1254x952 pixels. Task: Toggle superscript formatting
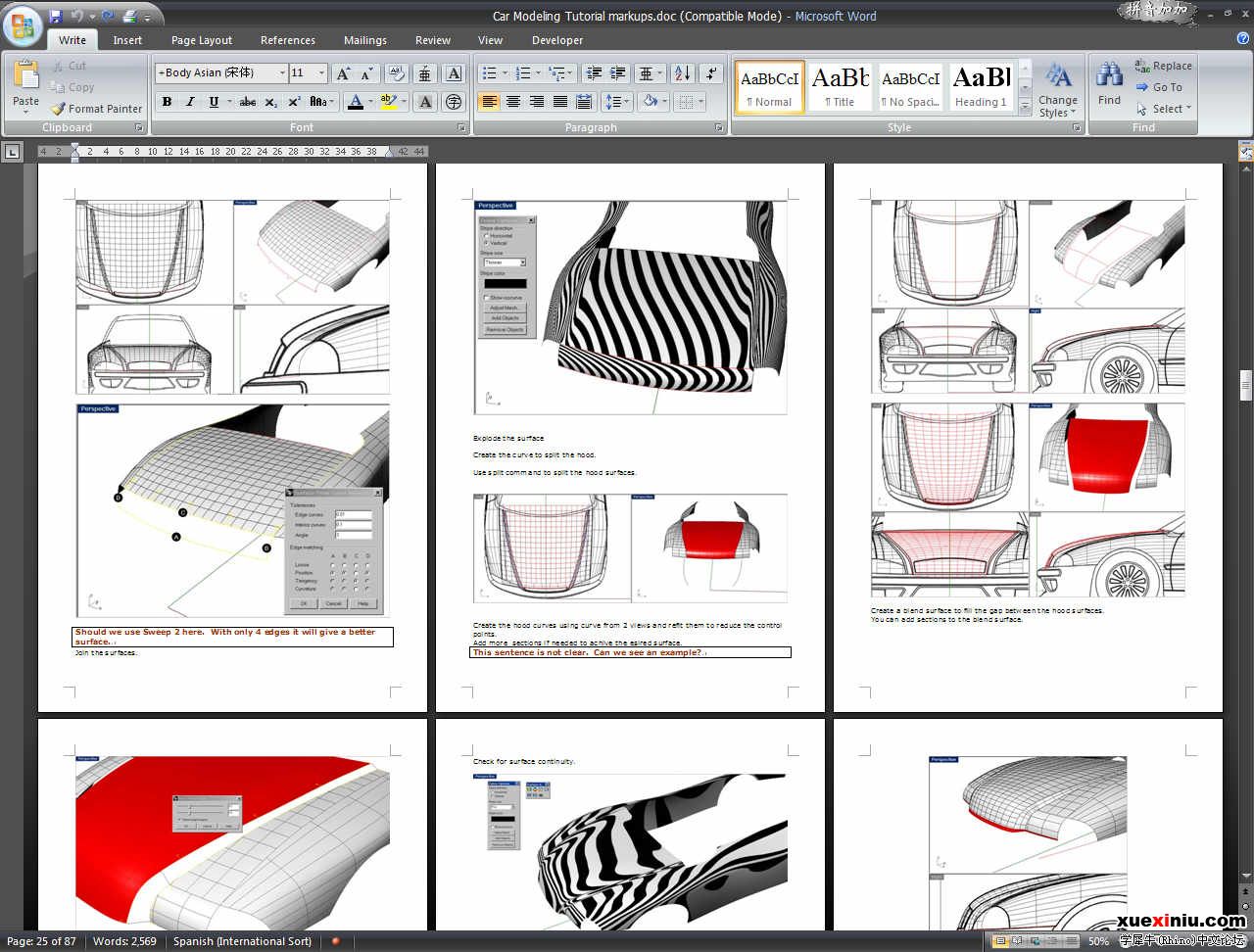[x=293, y=102]
